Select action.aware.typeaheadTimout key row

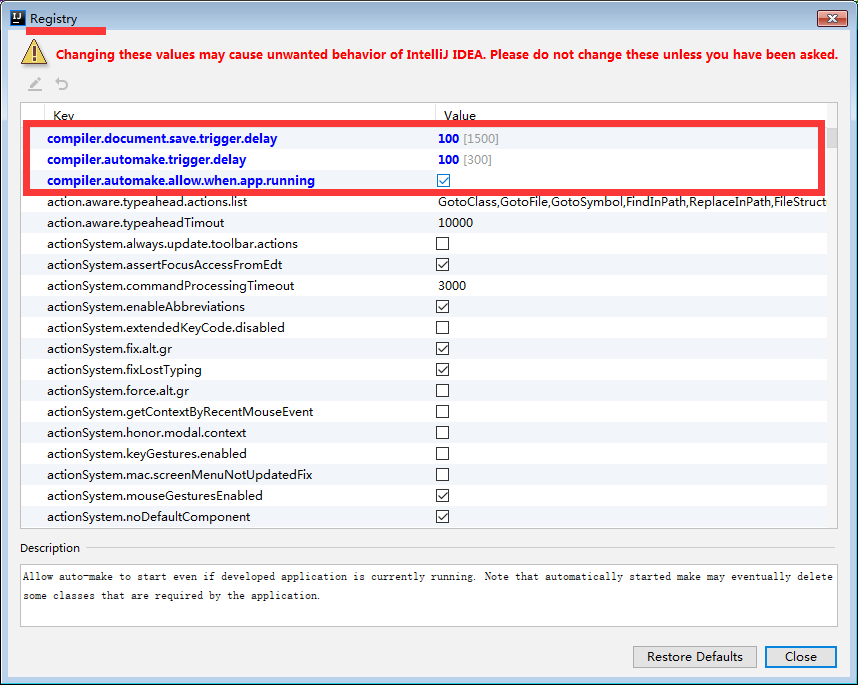click(136, 223)
